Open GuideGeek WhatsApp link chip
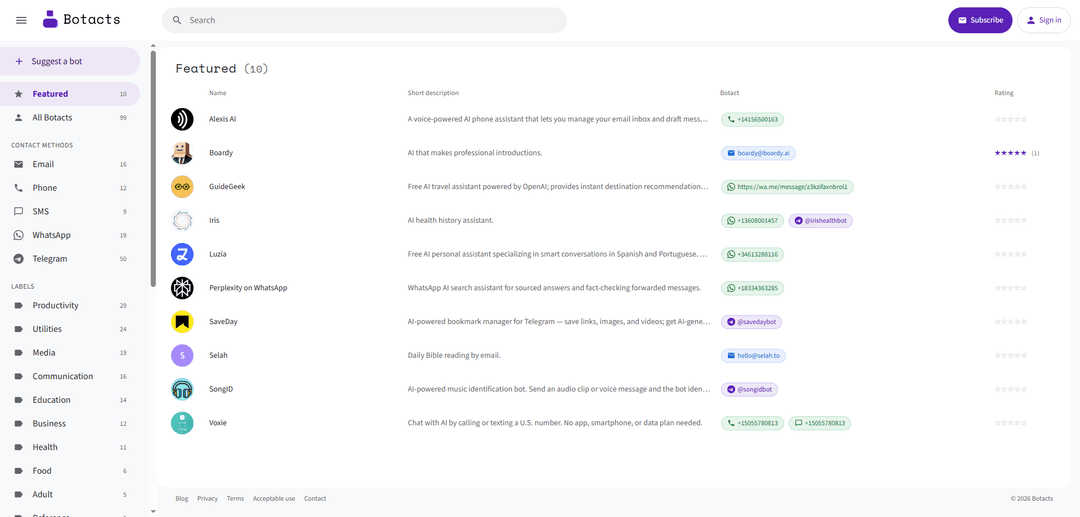This screenshot has width=1080, height=517. (x=787, y=187)
